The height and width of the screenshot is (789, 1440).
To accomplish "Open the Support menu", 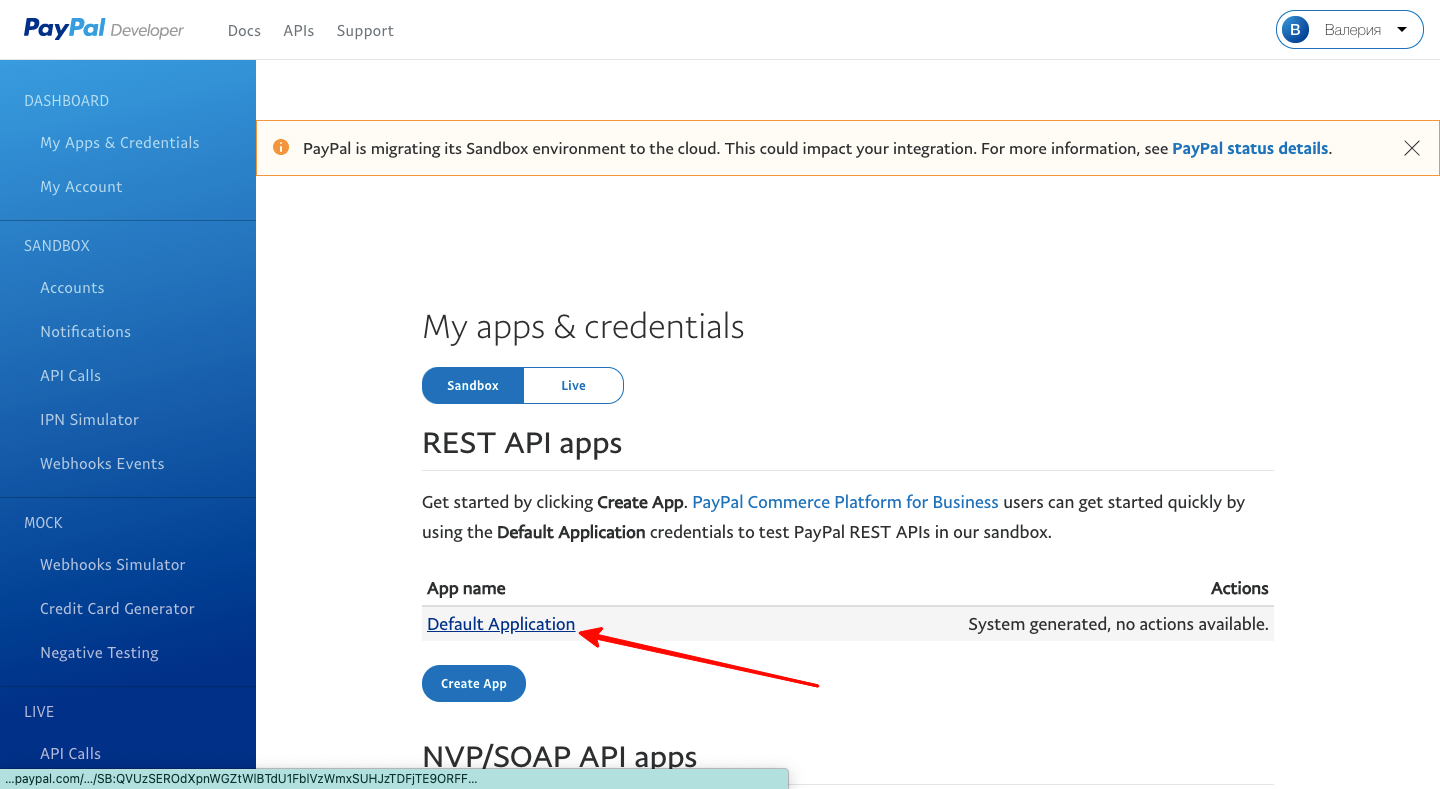I will (x=365, y=31).
